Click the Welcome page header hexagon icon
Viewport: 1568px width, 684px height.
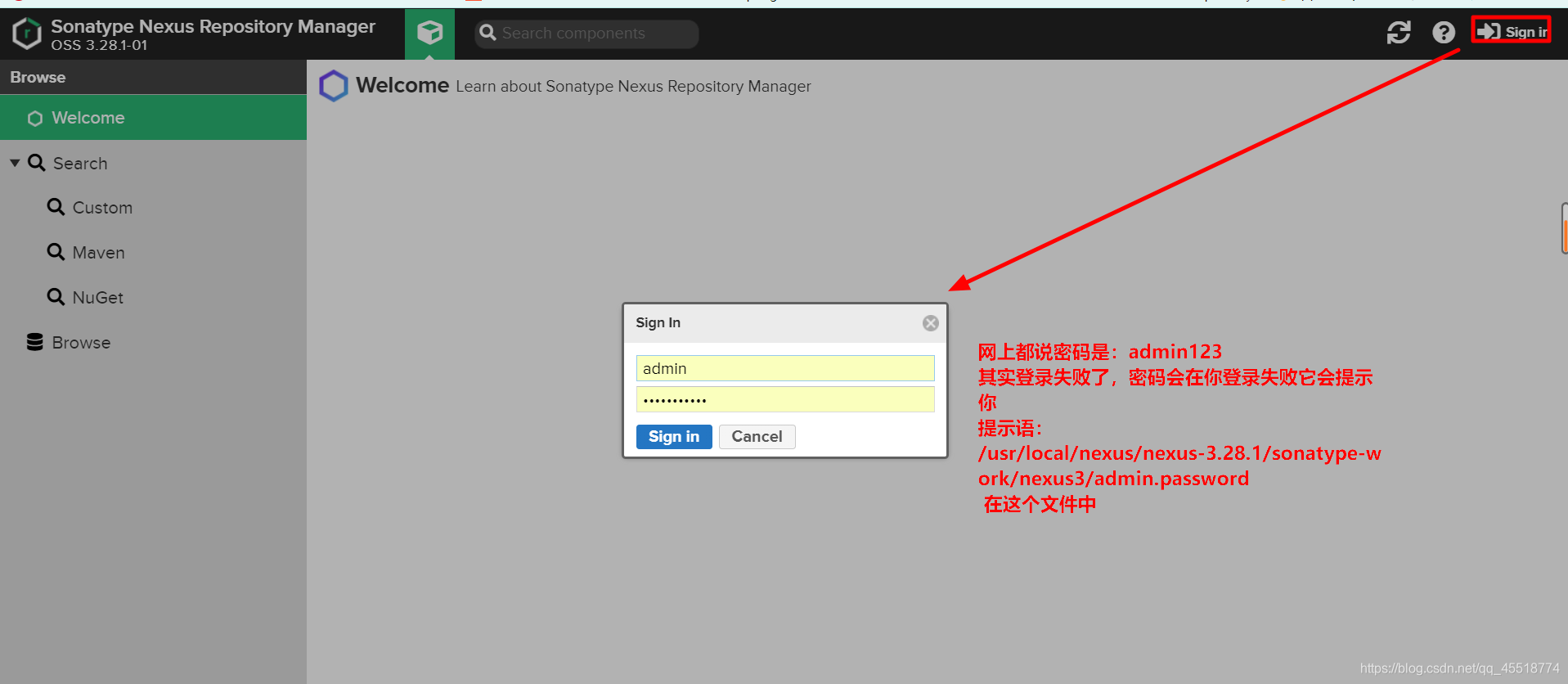334,86
